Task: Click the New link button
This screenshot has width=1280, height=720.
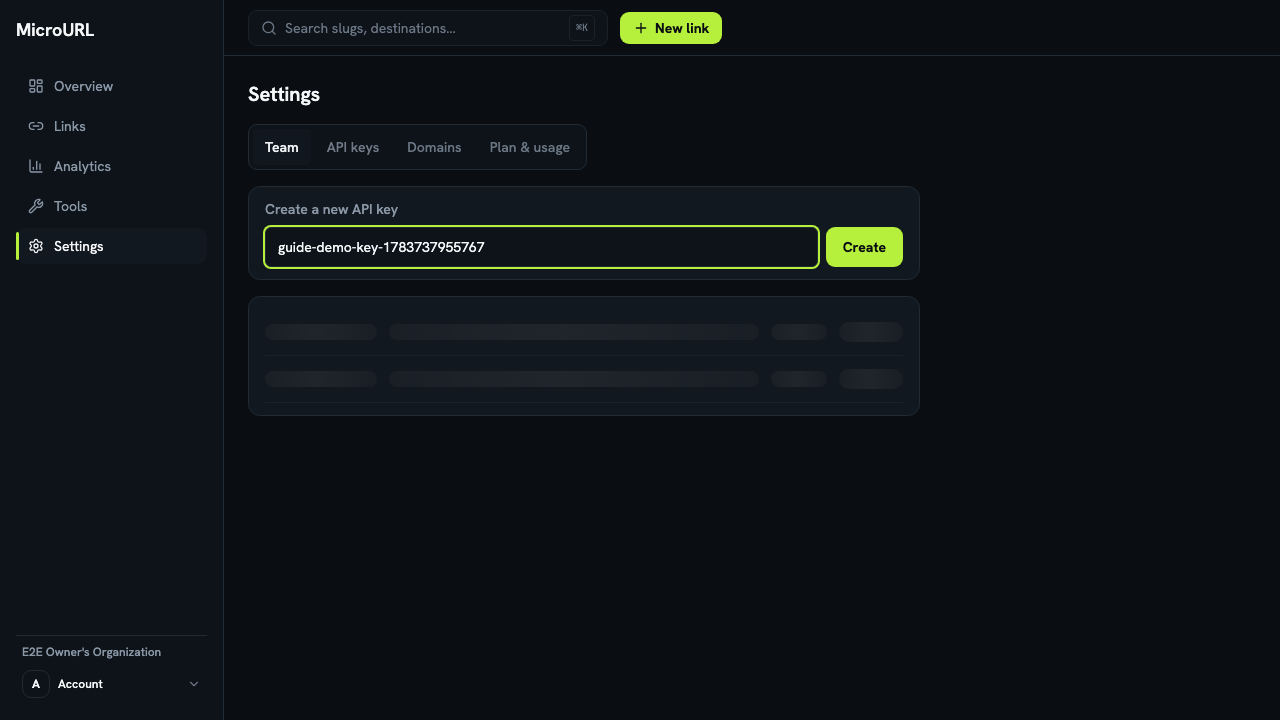Action: tap(671, 28)
